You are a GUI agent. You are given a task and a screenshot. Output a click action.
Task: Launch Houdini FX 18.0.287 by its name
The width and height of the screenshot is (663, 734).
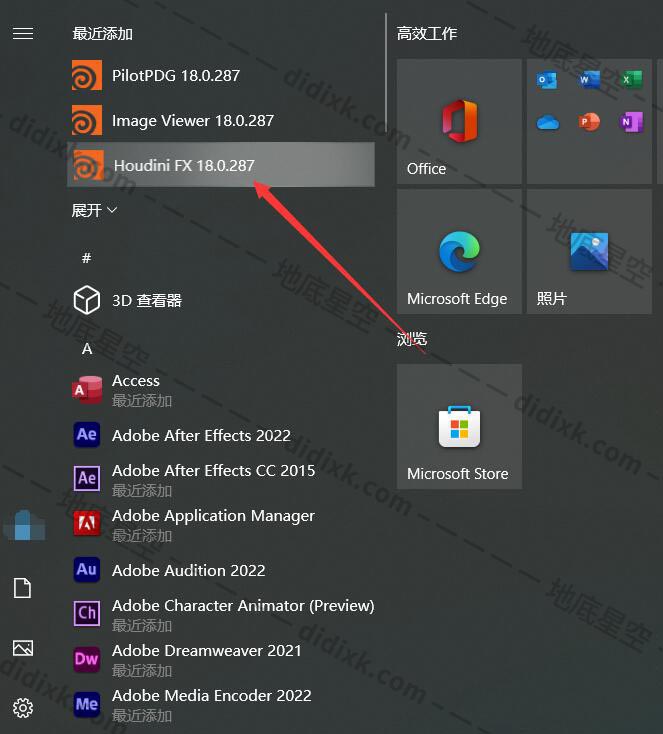tap(184, 165)
